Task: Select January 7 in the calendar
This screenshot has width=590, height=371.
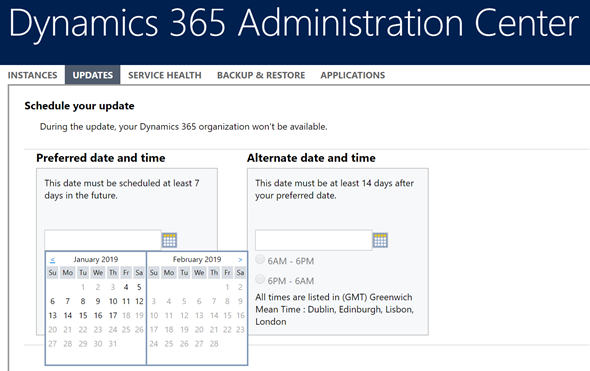Action: point(67,301)
